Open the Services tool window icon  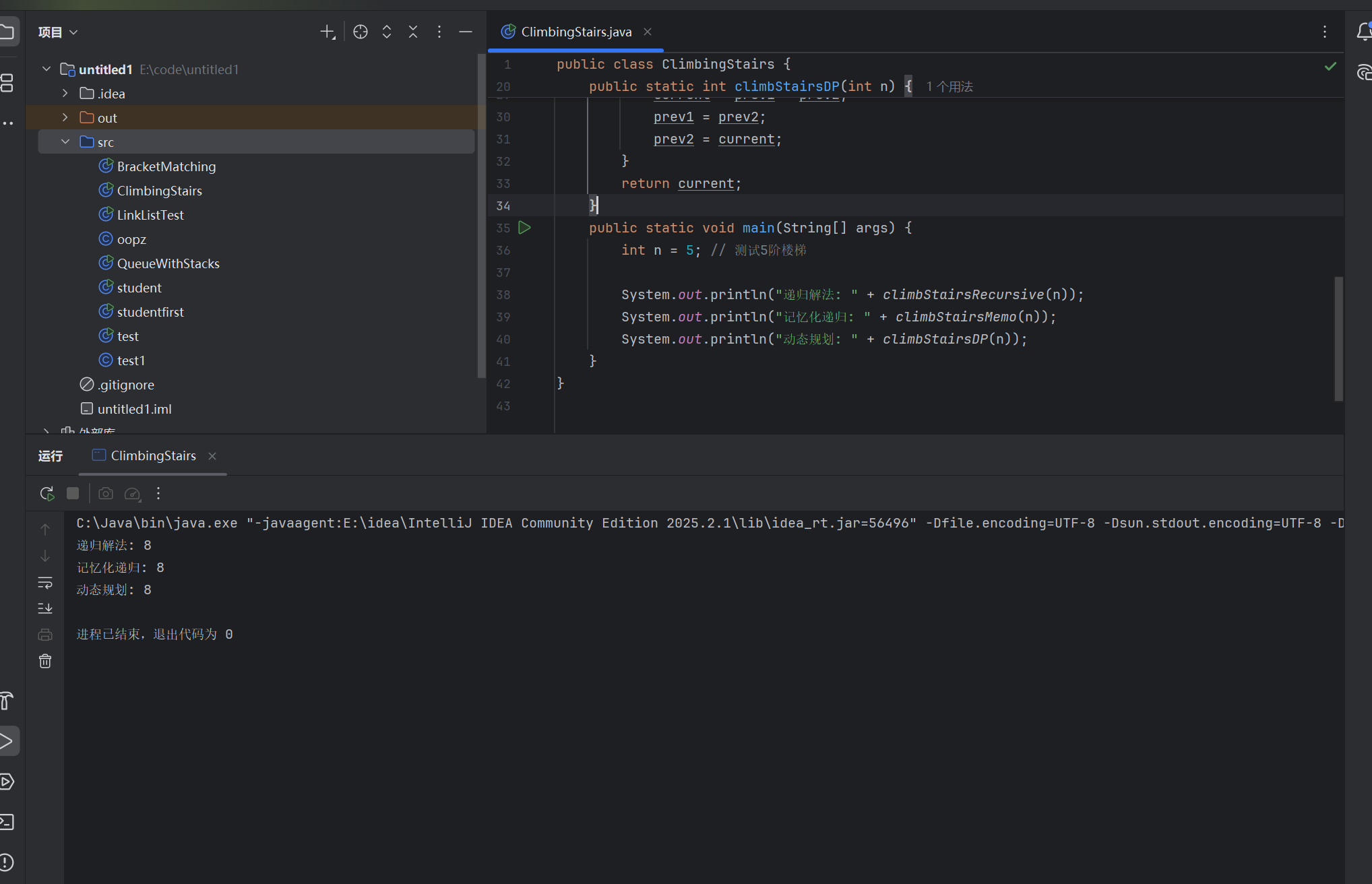click(7, 782)
